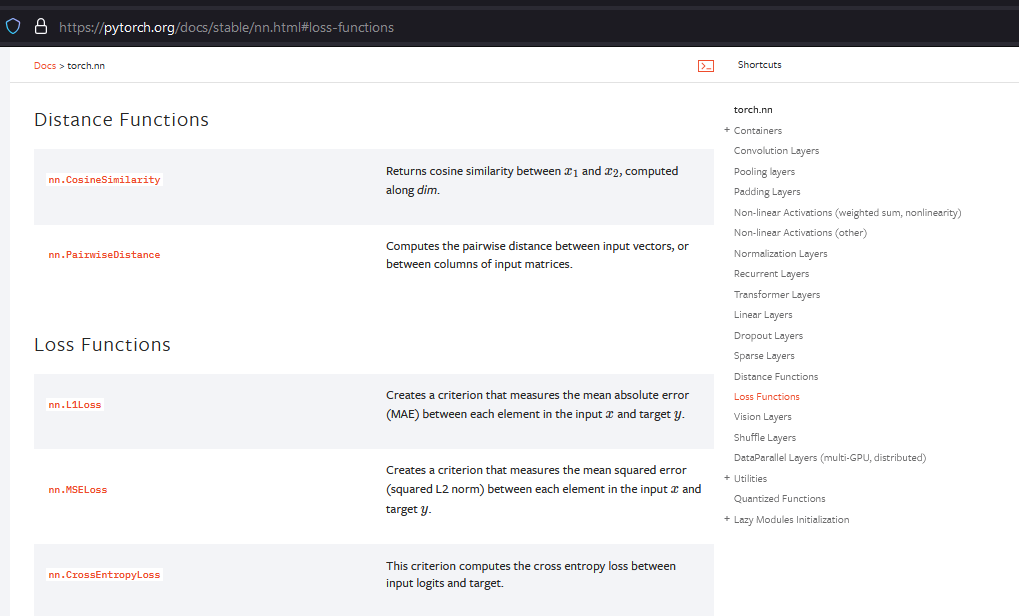Image resolution: width=1019 pixels, height=616 pixels.
Task: Open the nn.MSELoss entry
Action: (77, 490)
